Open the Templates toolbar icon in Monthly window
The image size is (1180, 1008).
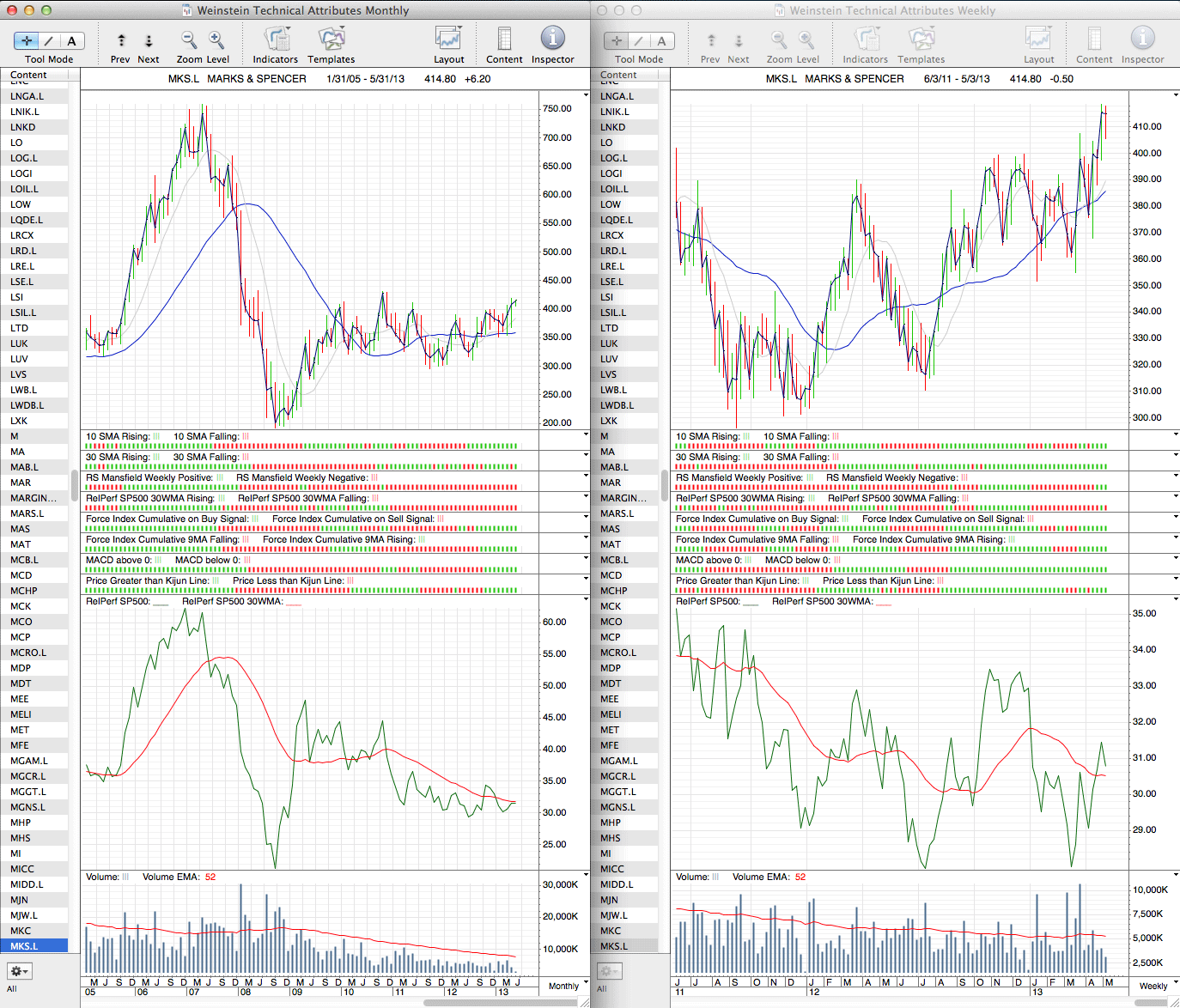click(331, 39)
